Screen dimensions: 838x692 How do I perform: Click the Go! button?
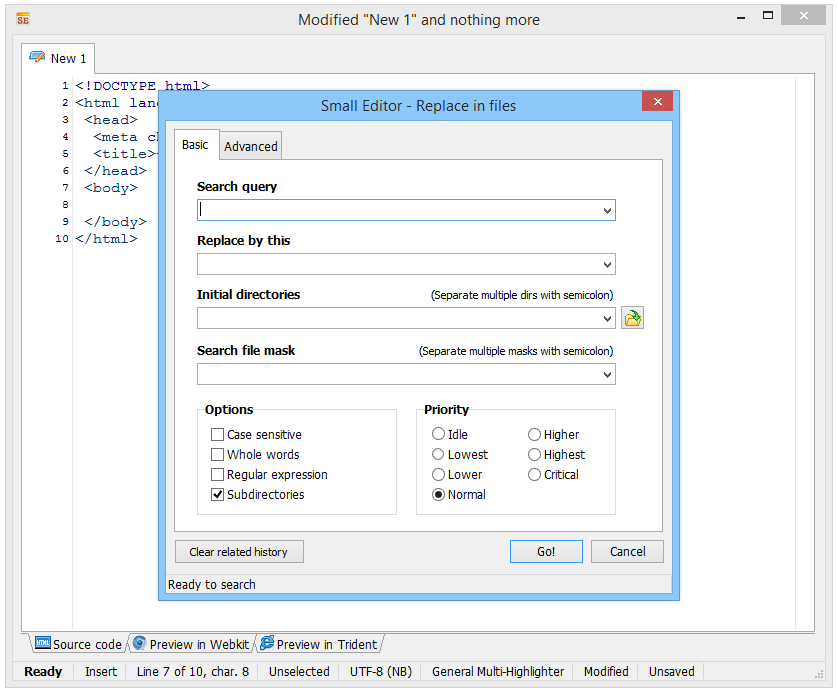546,551
